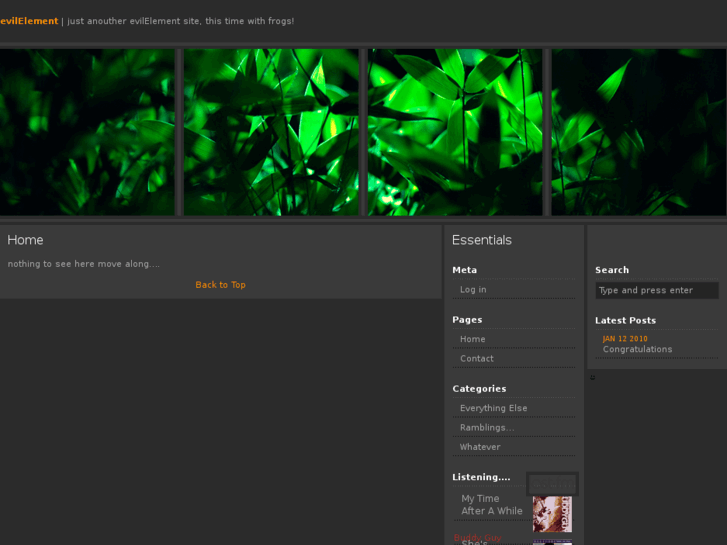Click the Meta section heading

465,270
